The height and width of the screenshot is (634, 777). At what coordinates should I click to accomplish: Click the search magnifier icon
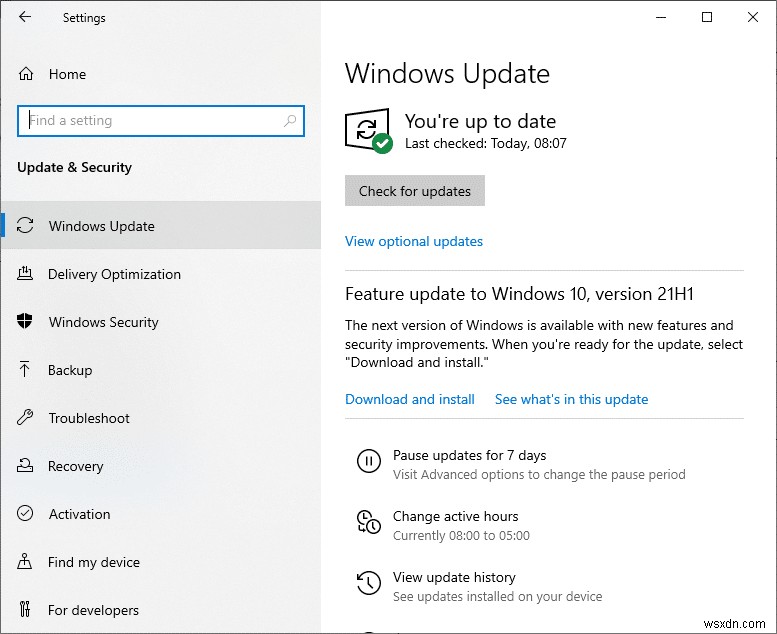(290, 121)
